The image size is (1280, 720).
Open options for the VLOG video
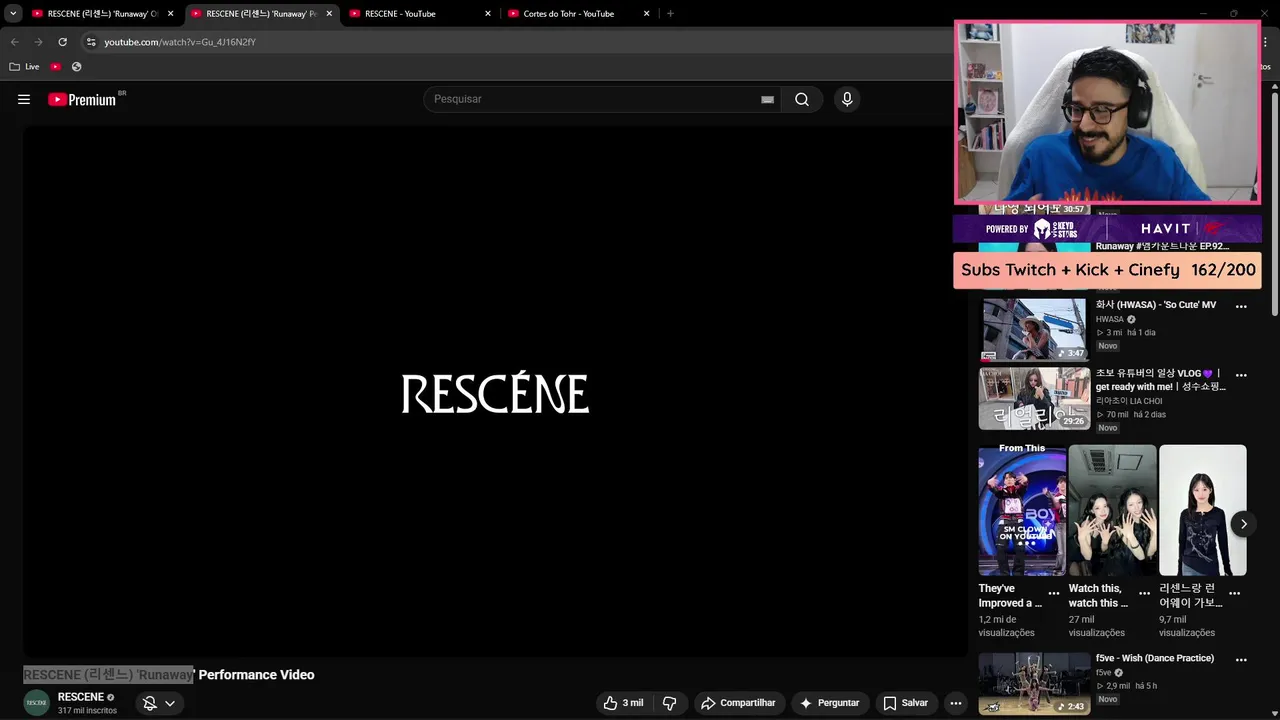(x=1241, y=376)
